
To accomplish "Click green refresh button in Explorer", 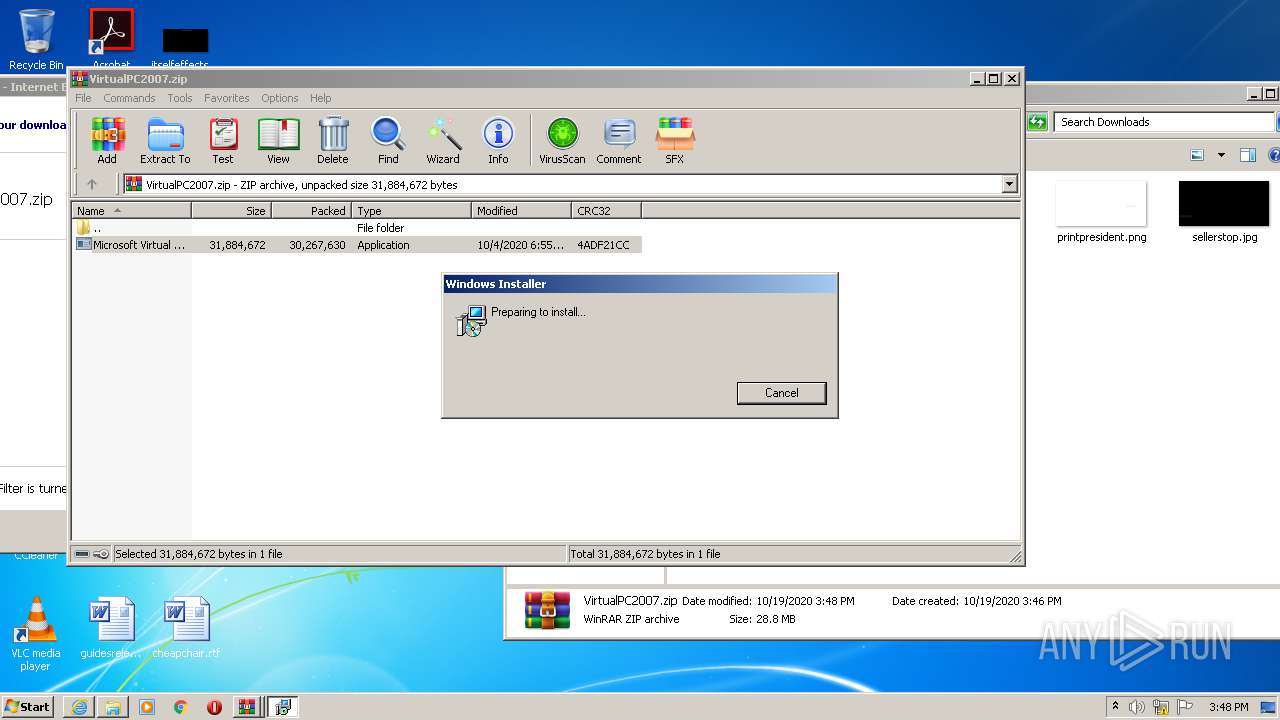I will (x=1037, y=122).
